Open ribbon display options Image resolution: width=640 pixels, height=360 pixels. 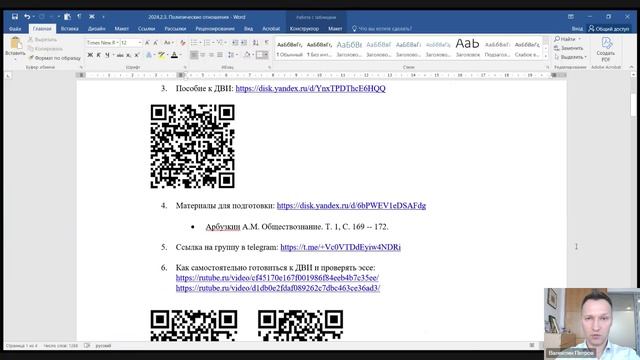(571, 17)
